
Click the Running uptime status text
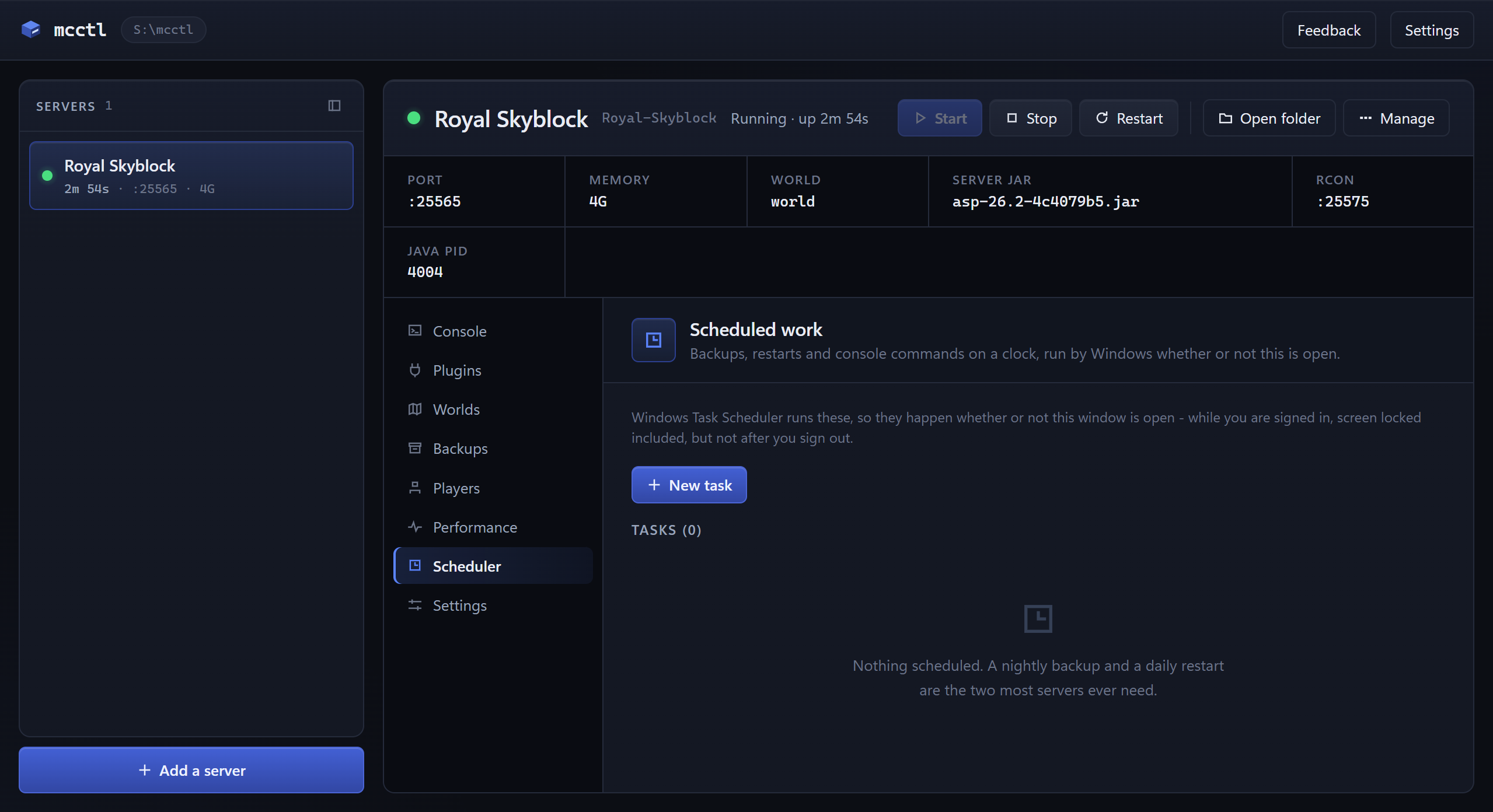coord(800,118)
